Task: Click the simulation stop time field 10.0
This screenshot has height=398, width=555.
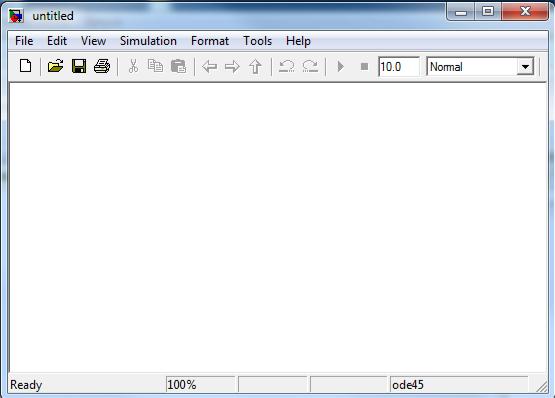Action: point(399,67)
